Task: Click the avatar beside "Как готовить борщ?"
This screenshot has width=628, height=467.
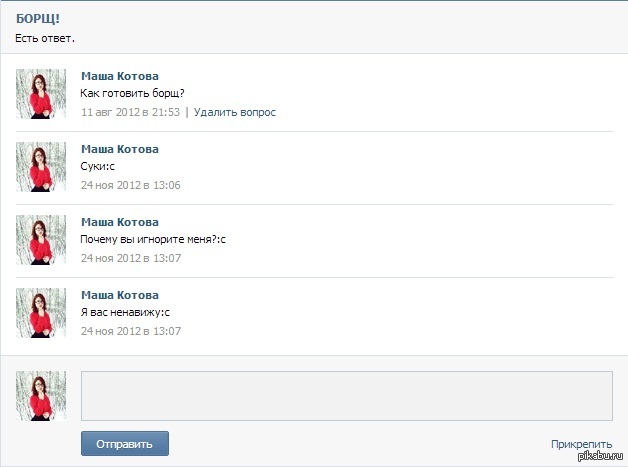Action: pos(41,94)
